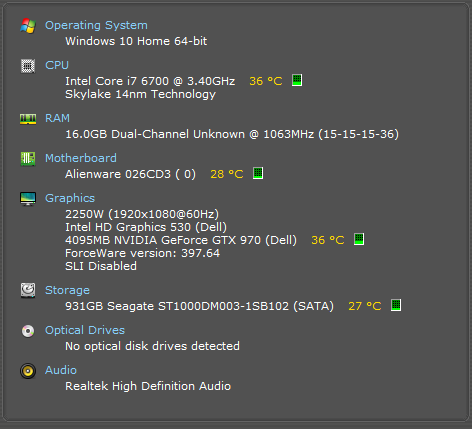
Task: Open the Graphics section heading link
Action: tap(70, 198)
